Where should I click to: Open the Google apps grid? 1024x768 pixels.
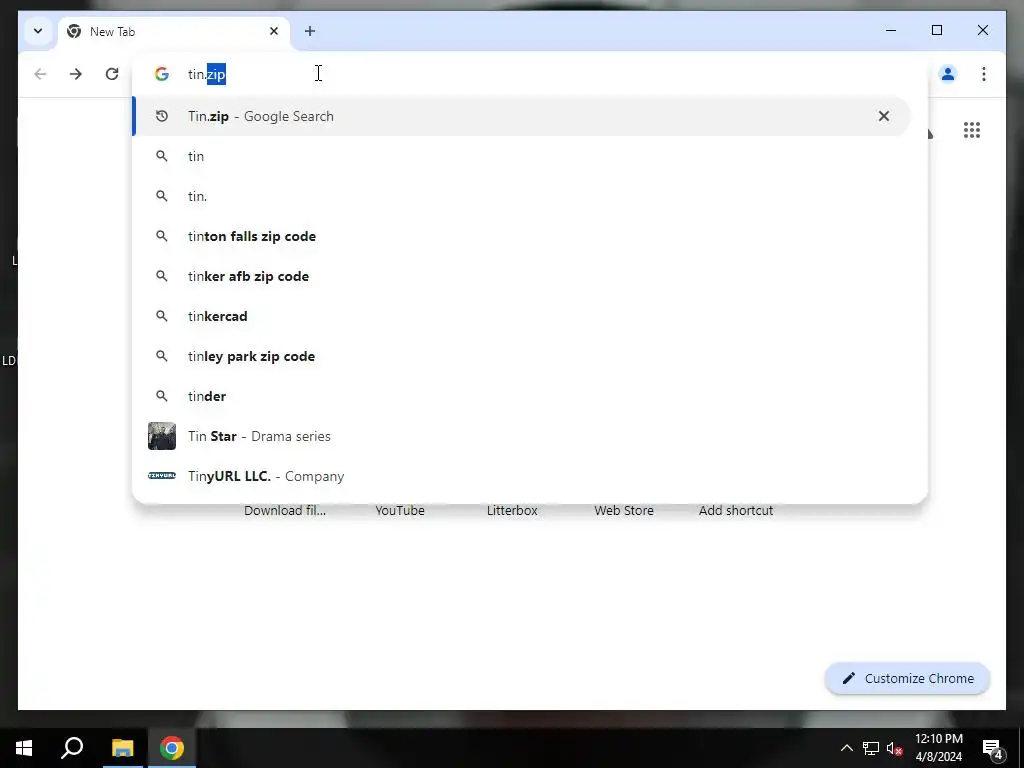click(x=972, y=130)
